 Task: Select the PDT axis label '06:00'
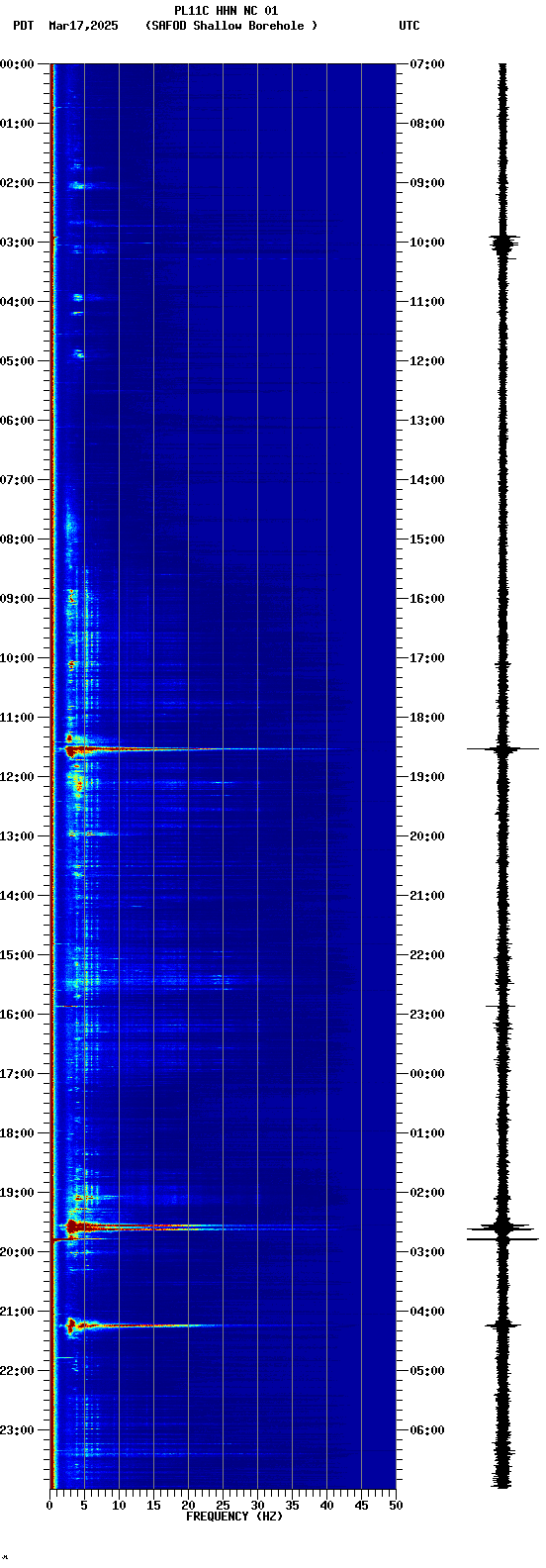point(18,421)
